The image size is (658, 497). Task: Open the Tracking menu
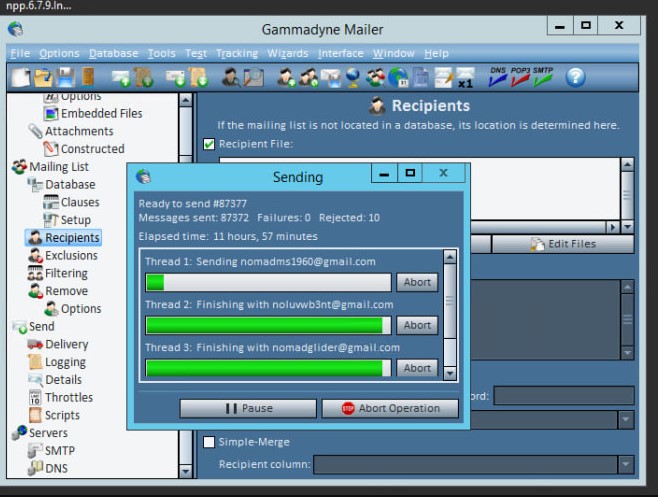(237, 53)
